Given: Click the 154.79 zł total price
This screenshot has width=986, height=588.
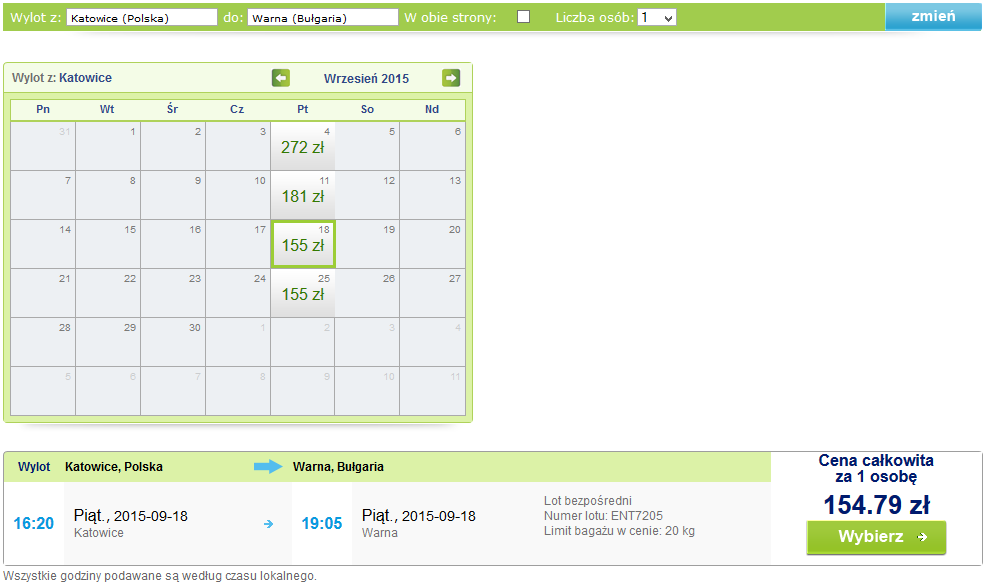Looking at the screenshot, I should click(x=876, y=504).
